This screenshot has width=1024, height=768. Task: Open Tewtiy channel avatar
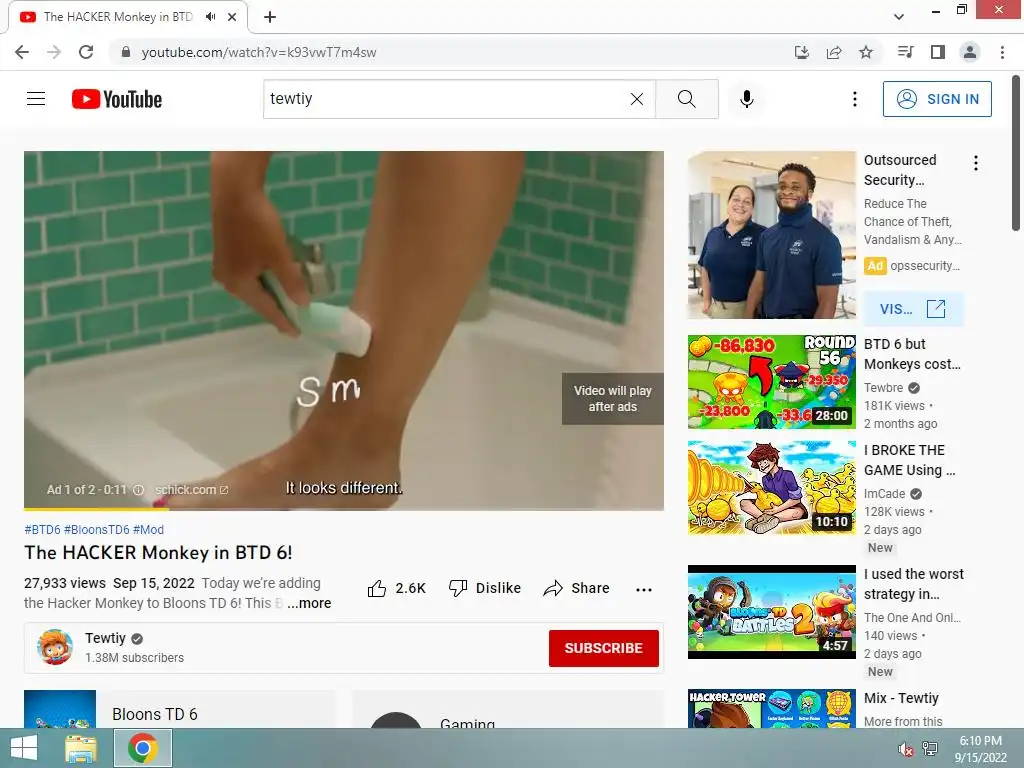coord(55,647)
